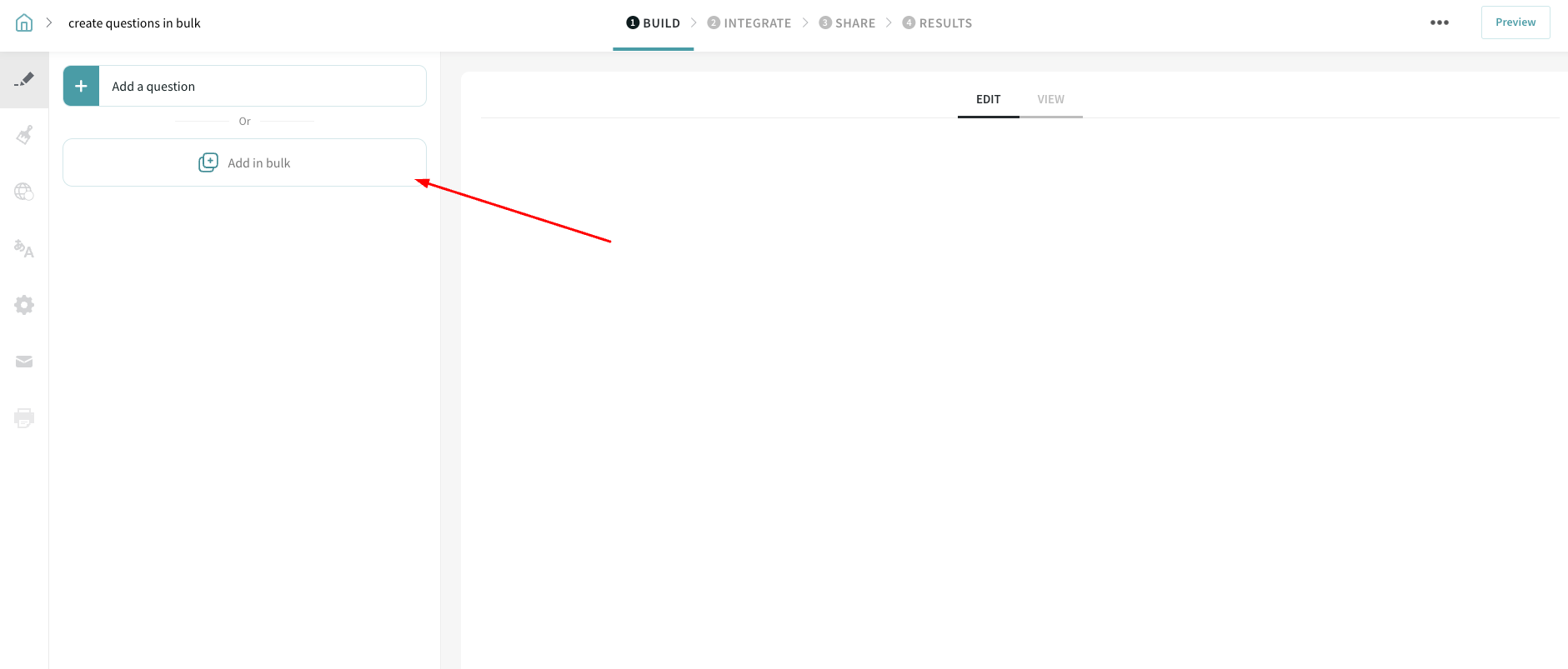This screenshot has height=669, width=1568.
Task: Click the envelope email icon in sidebar
Action: click(x=24, y=362)
